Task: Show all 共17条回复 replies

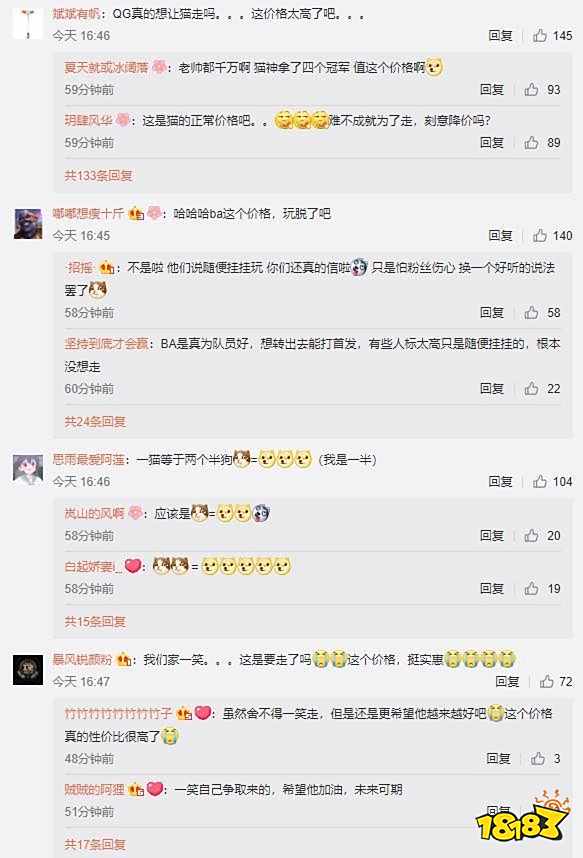Action: click(95, 844)
